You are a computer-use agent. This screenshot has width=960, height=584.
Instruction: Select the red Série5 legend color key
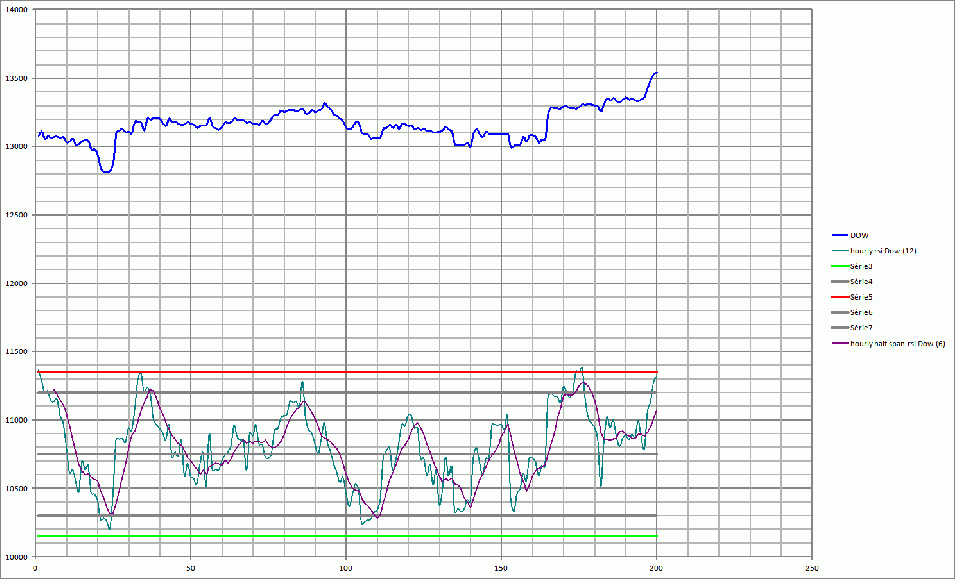[x=840, y=297]
